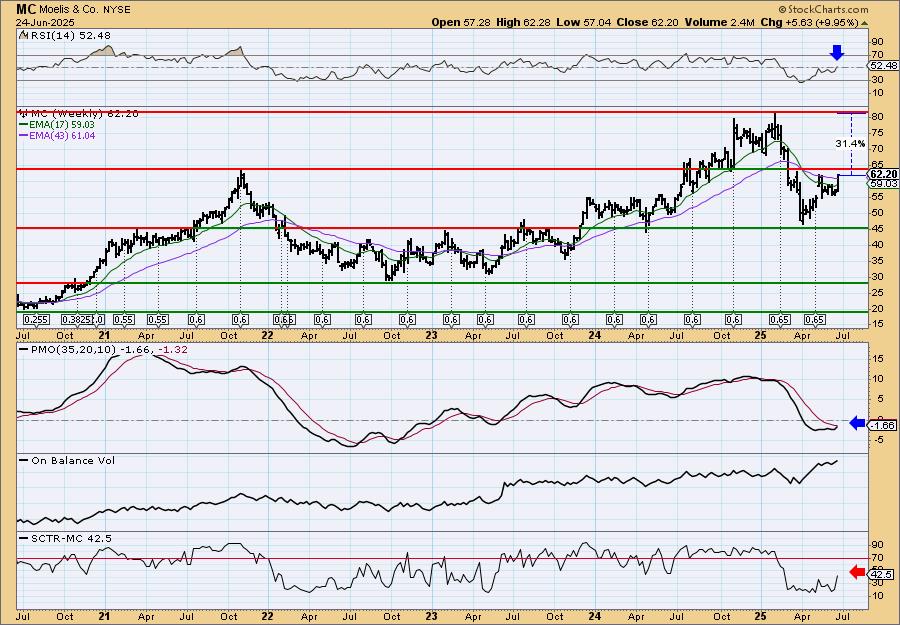
Task: Click the 62.20 last-price tag on price axis
Action: coord(883,174)
